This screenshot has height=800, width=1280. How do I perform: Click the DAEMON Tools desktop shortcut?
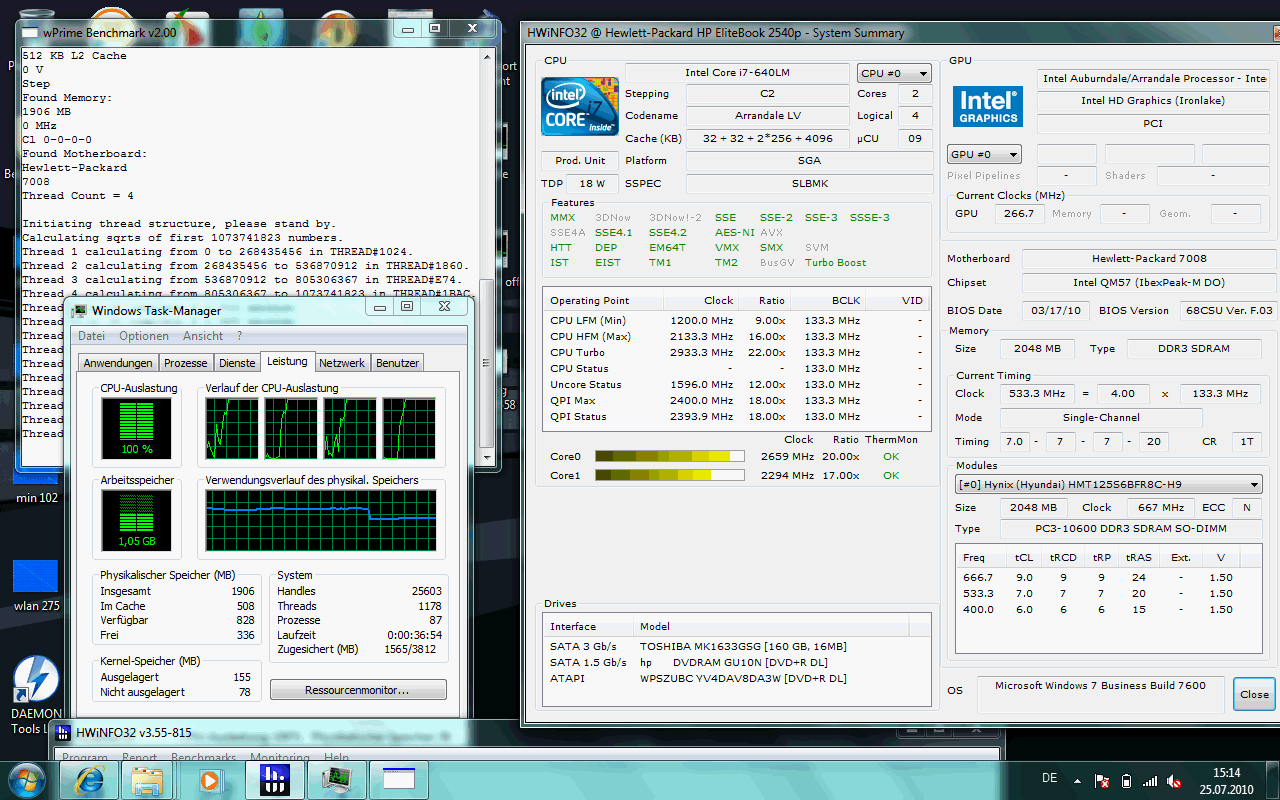coord(35,695)
